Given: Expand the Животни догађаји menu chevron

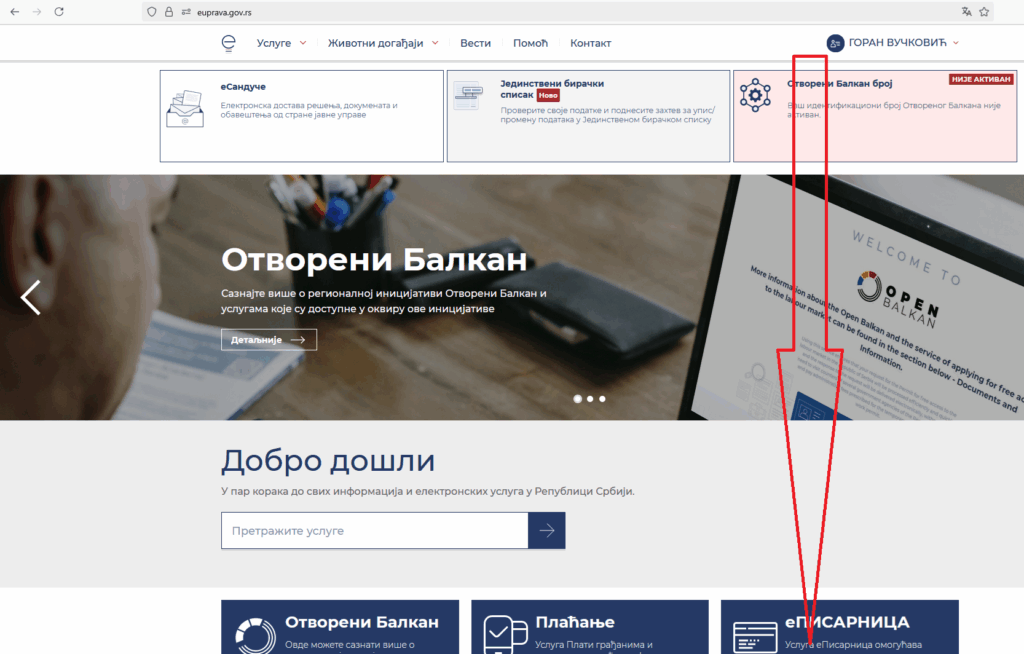Looking at the screenshot, I should click(435, 43).
